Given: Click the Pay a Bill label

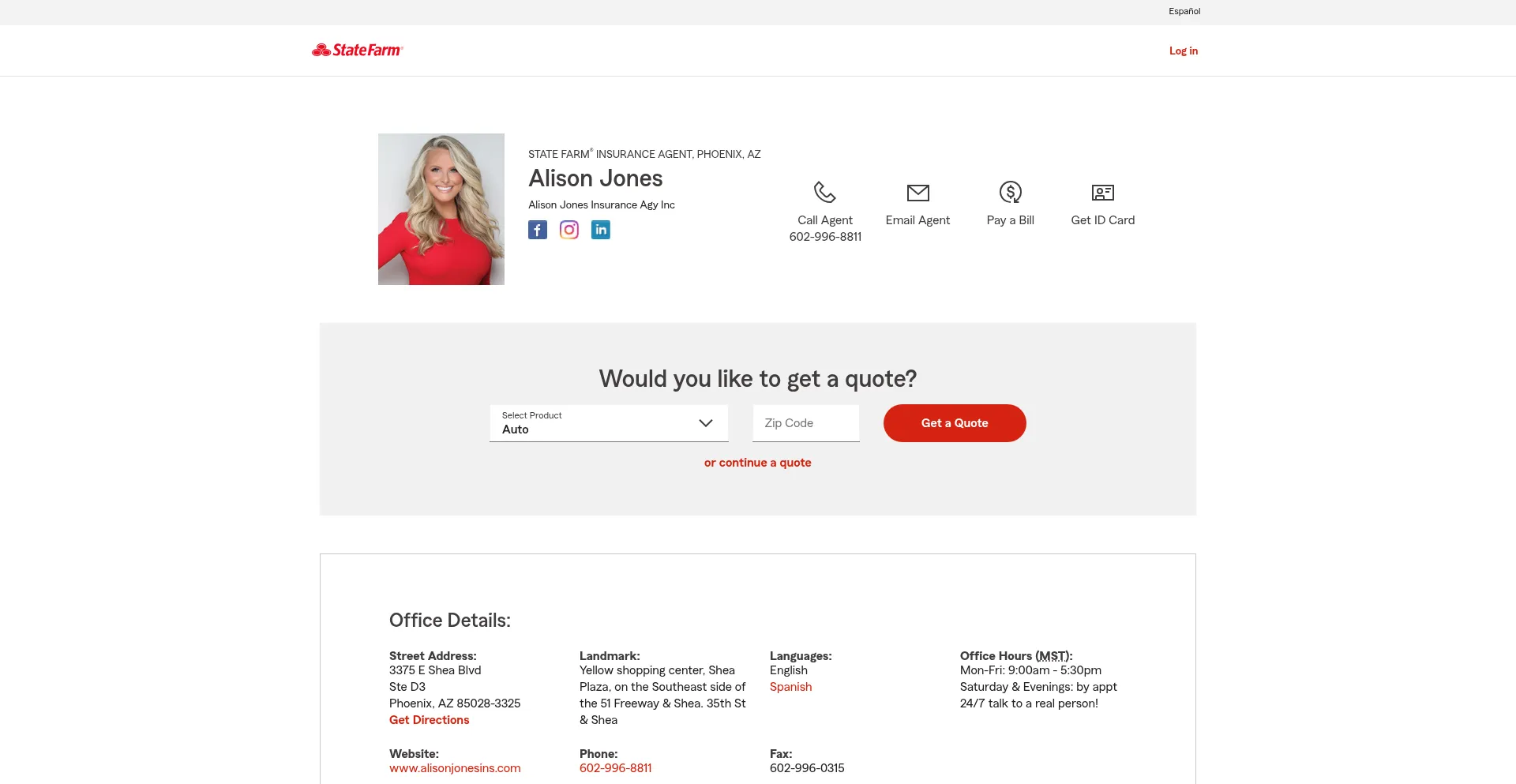Looking at the screenshot, I should (x=1011, y=220).
